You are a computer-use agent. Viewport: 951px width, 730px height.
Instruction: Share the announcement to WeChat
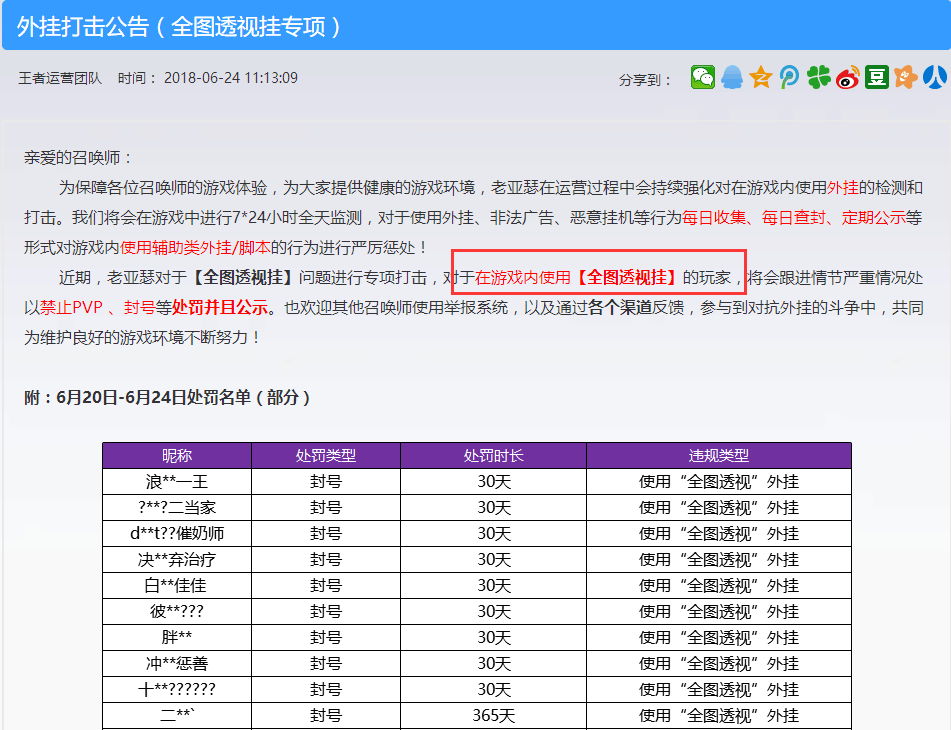[703, 78]
